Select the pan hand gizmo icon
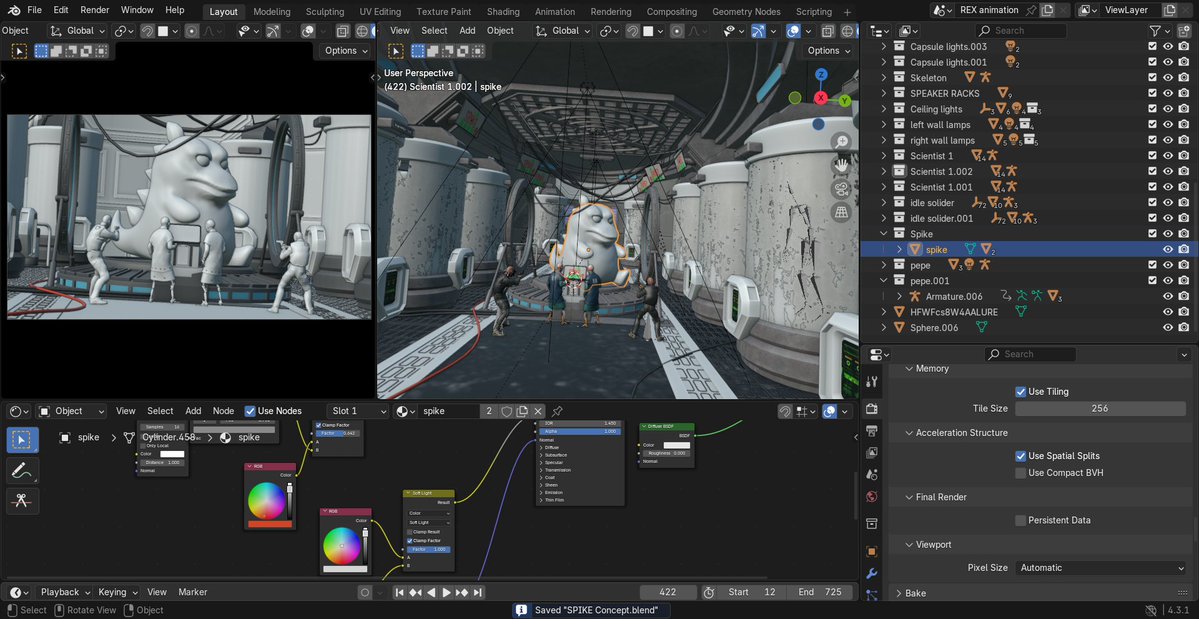 pyautogui.click(x=842, y=165)
